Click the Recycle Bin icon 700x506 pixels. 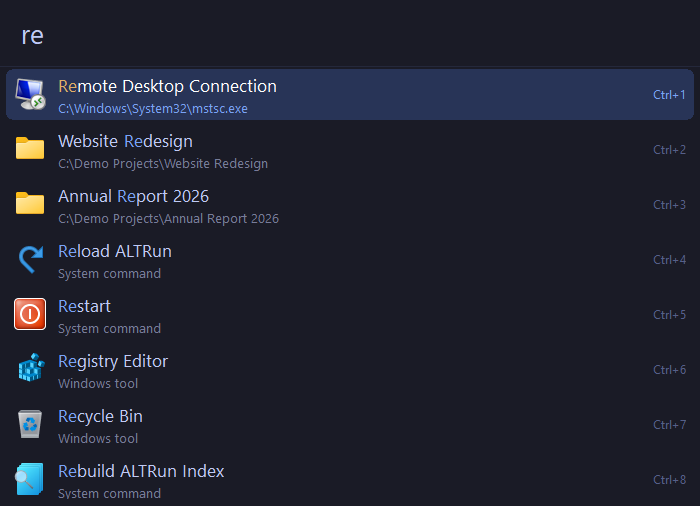point(30,424)
